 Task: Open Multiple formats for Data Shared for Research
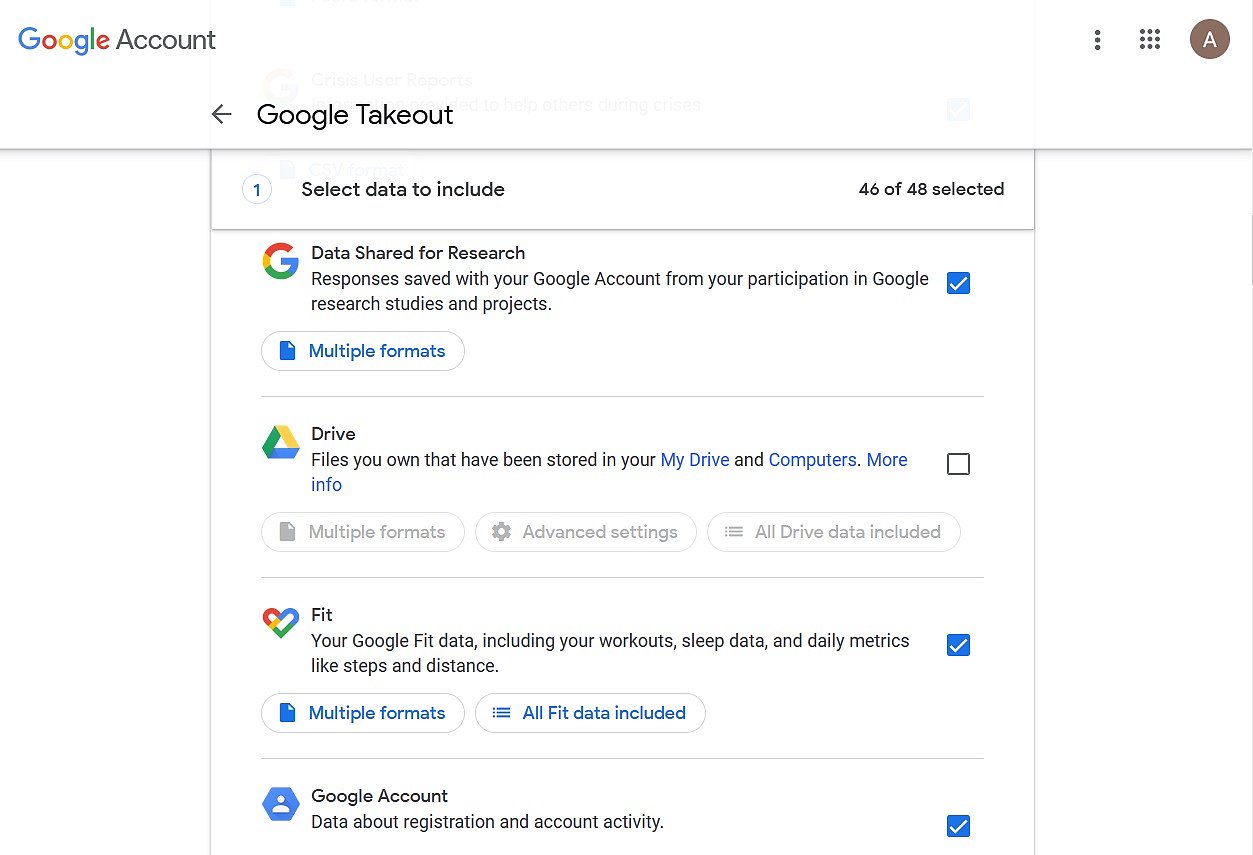click(x=363, y=351)
